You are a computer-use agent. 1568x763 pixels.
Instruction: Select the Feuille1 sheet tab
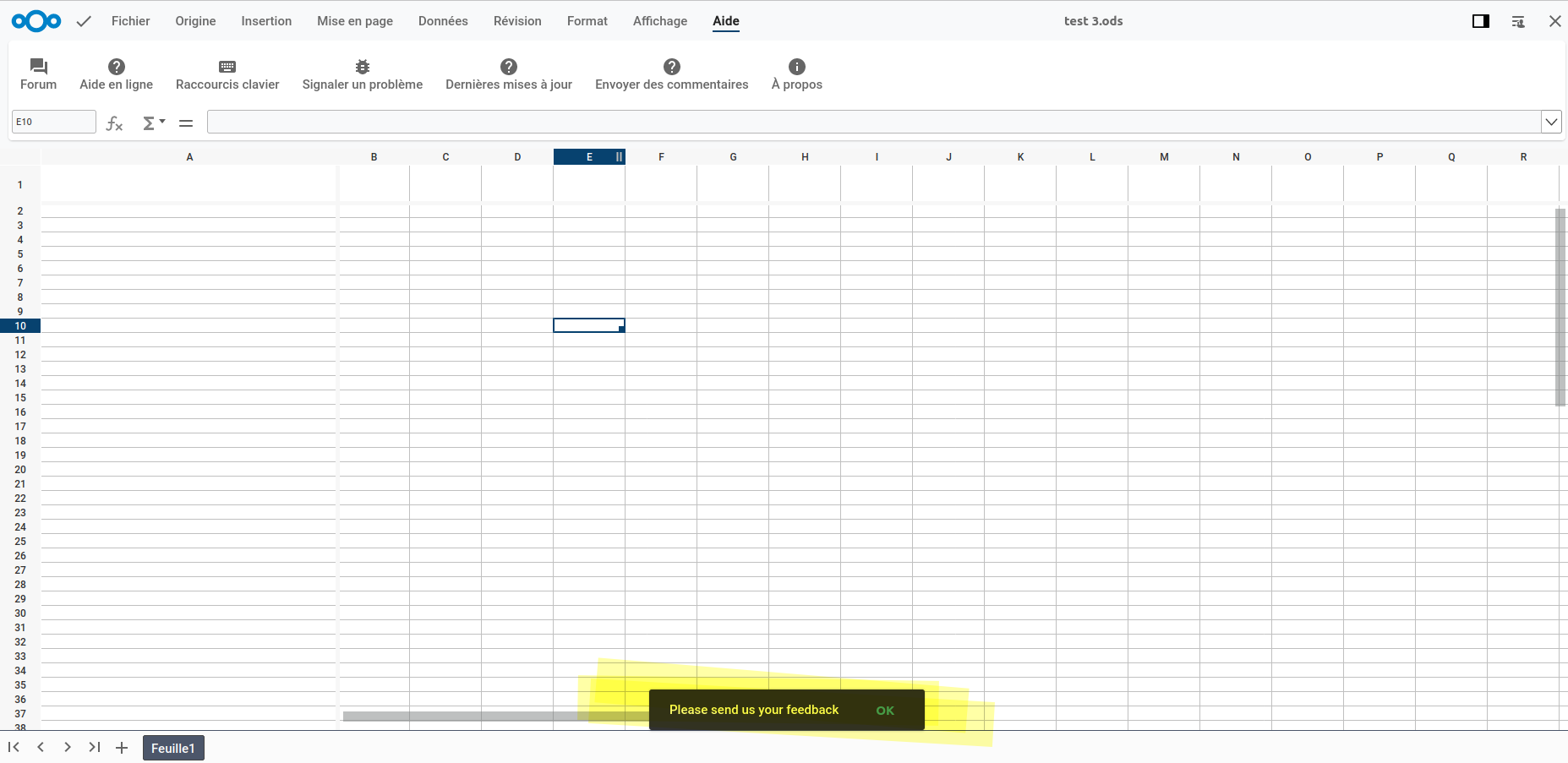point(173,748)
